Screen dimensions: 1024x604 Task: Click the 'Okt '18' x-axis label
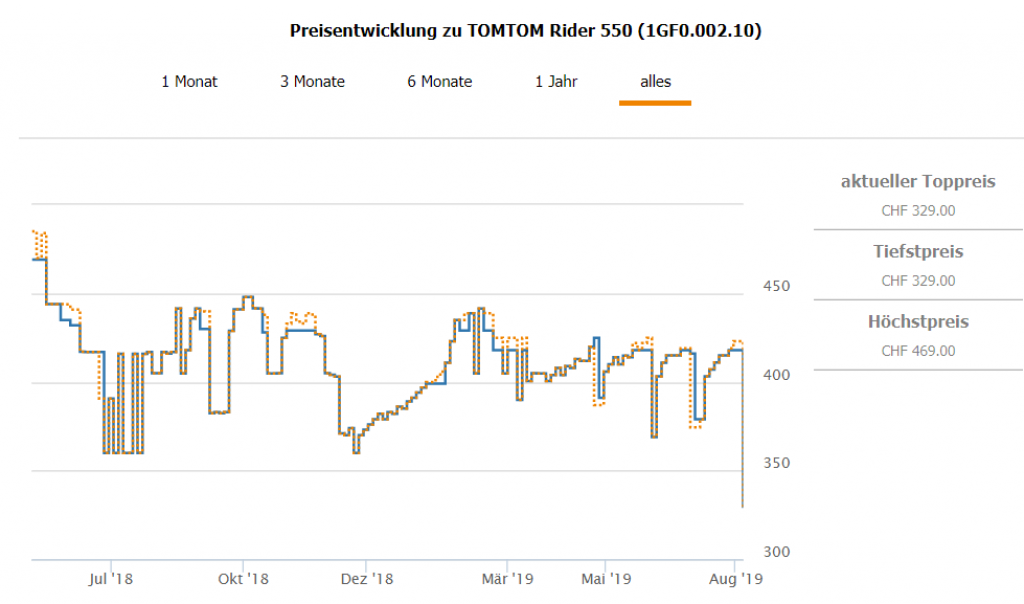(x=244, y=579)
